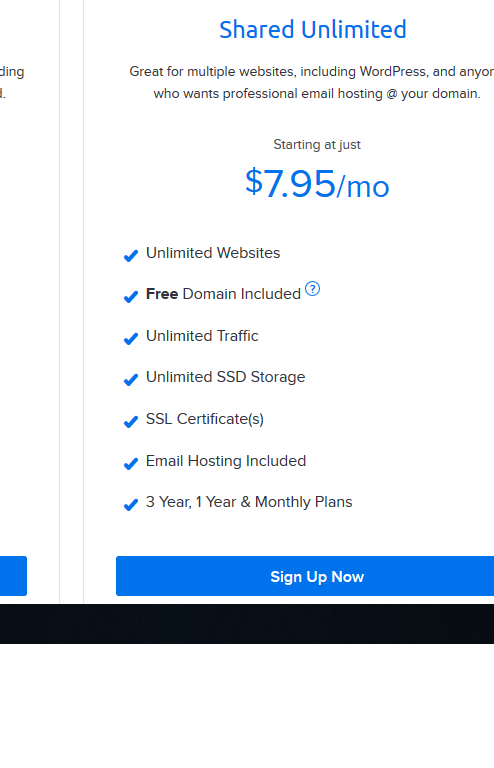This screenshot has width=494, height=768.
Task: Click the Unlimited SSD Storage feature text
Action: point(226,377)
